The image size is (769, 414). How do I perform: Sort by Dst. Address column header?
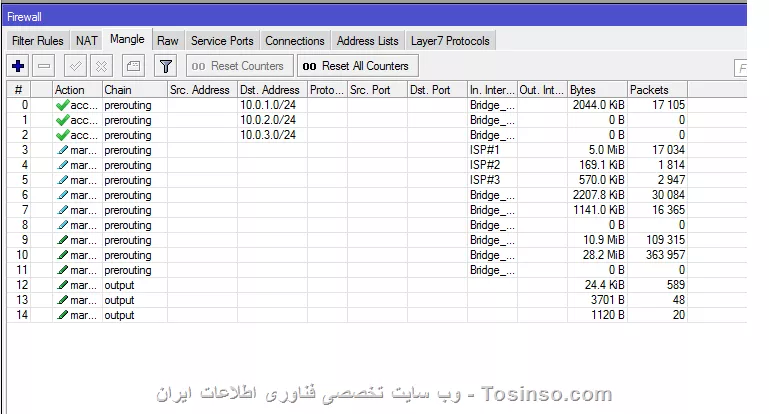pyautogui.click(x=273, y=90)
